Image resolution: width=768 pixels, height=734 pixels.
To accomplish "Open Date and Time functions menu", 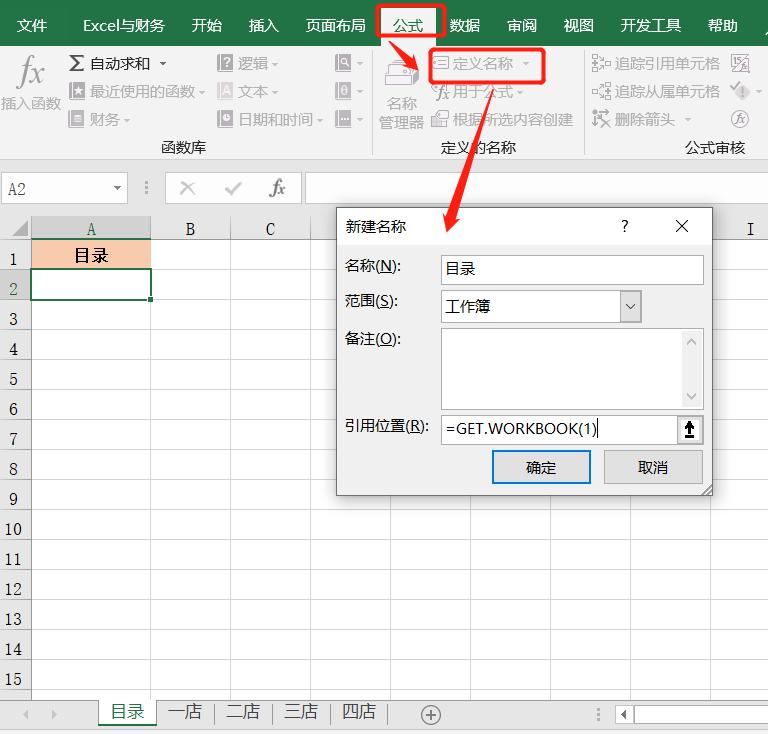I will click(270, 119).
